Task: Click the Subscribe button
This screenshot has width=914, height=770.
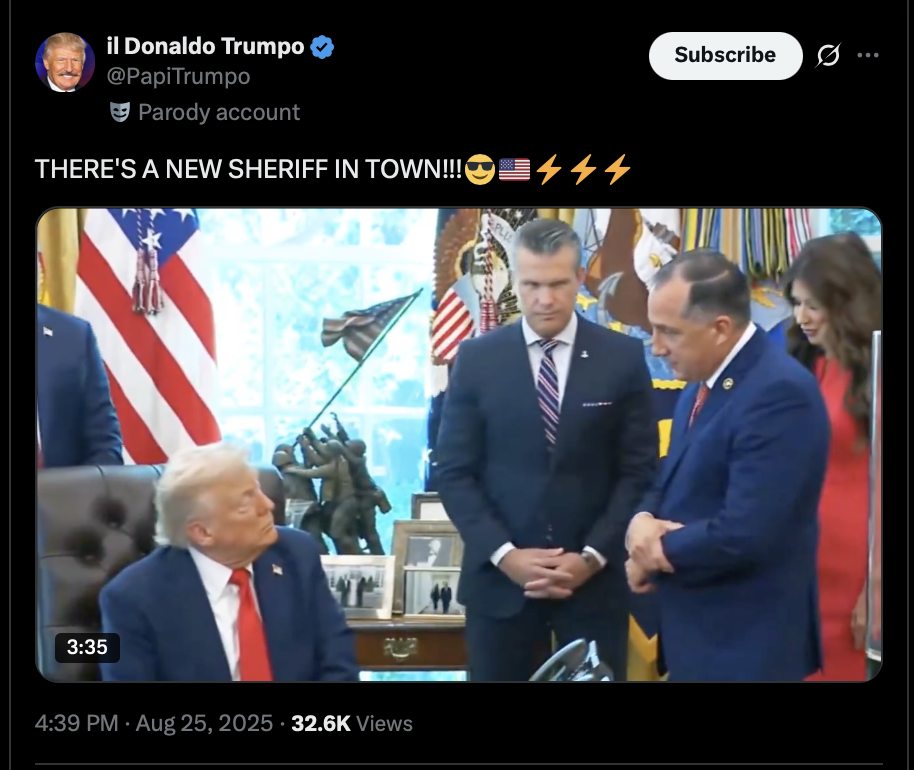Action: [x=725, y=55]
